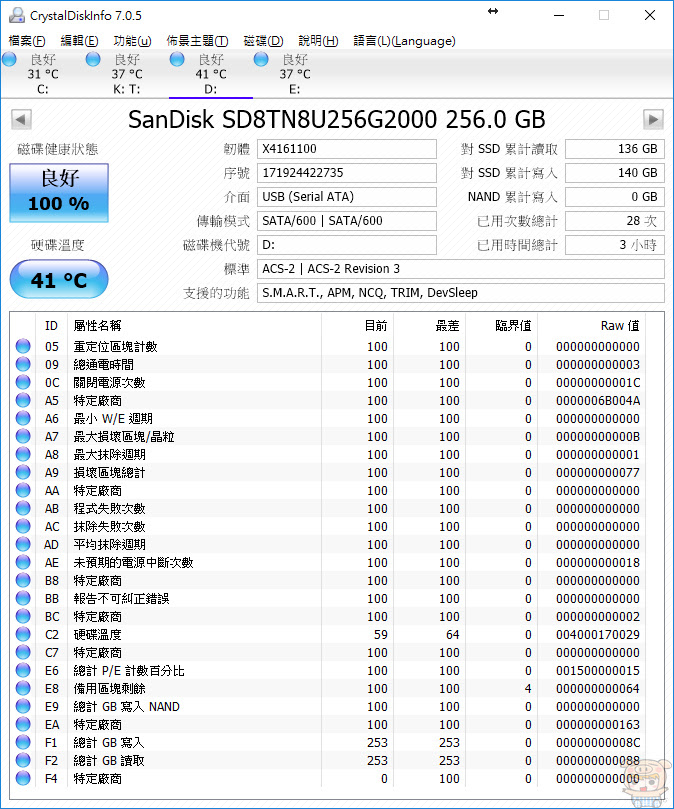Viewport: 674px width, 809px height.
Task: Click the interface field USB (Serial ATA)
Action: [347, 197]
